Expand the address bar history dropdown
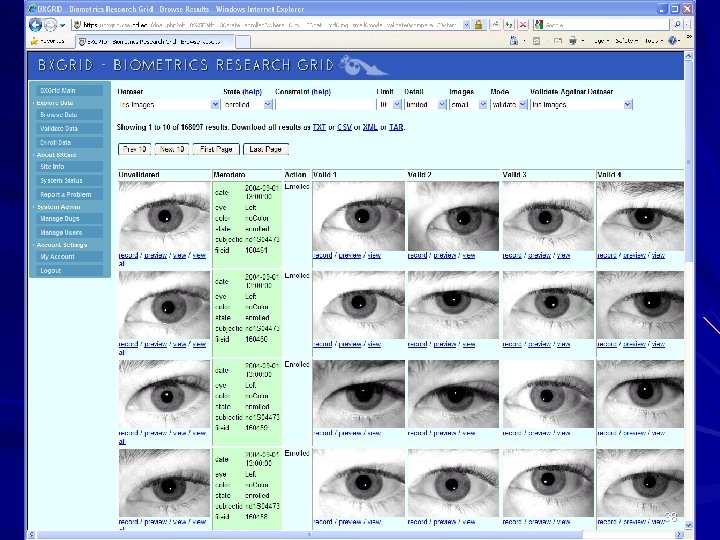The width and height of the screenshot is (720, 540). click(467, 25)
